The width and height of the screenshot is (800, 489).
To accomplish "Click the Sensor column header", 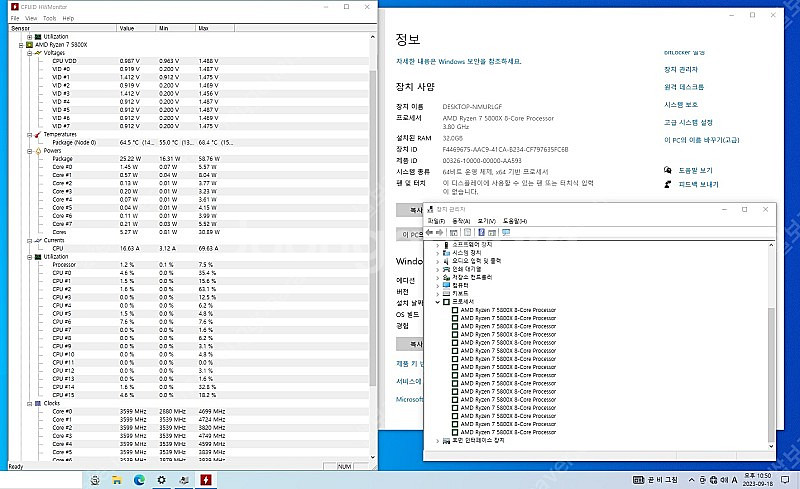I will 63,28.
